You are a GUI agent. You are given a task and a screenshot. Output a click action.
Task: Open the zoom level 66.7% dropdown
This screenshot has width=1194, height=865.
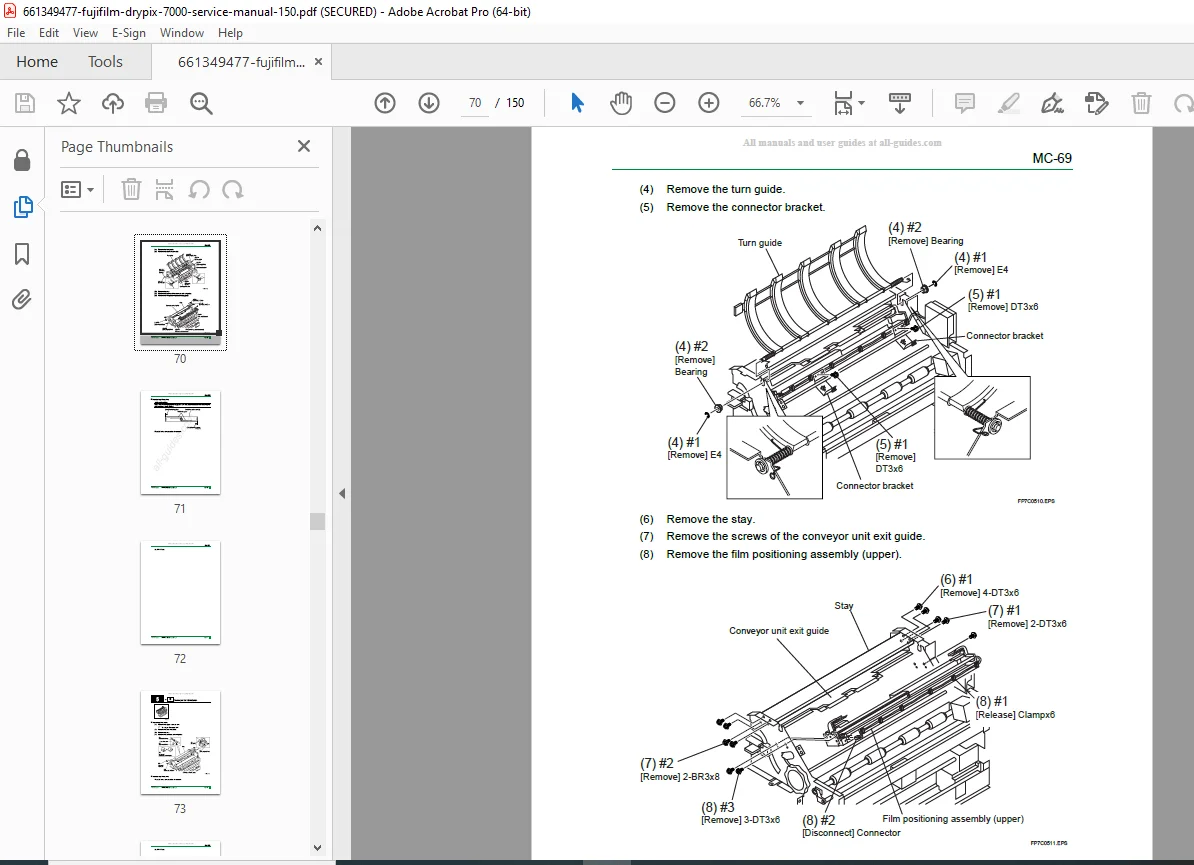pos(800,103)
